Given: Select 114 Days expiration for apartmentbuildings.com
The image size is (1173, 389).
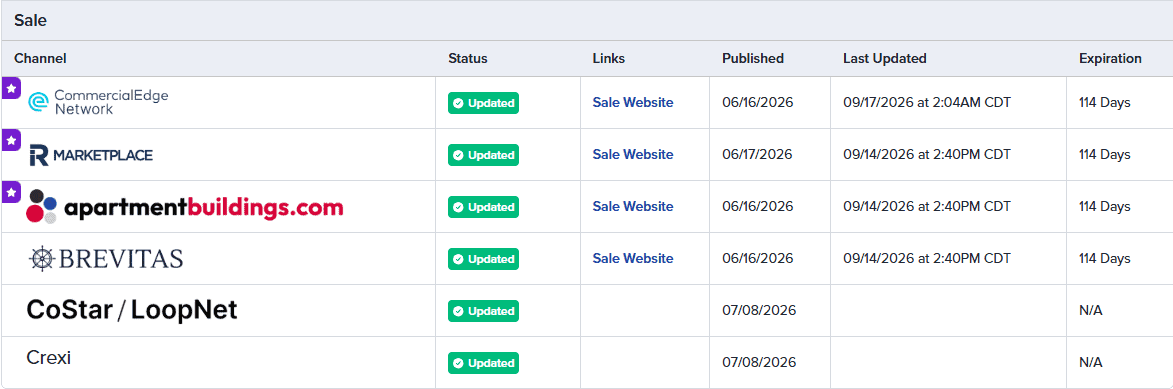Looking at the screenshot, I should pyautogui.click(x=1104, y=206).
